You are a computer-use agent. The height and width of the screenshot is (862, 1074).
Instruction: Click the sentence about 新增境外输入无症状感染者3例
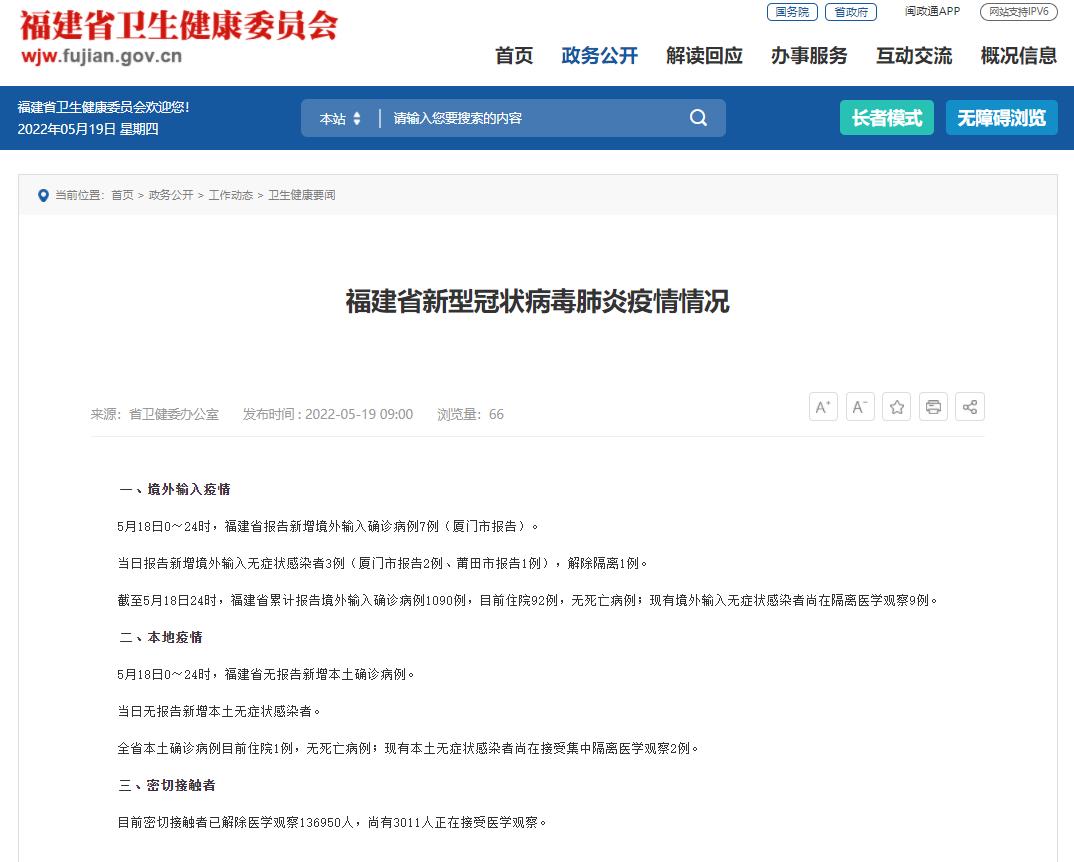(x=383, y=563)
